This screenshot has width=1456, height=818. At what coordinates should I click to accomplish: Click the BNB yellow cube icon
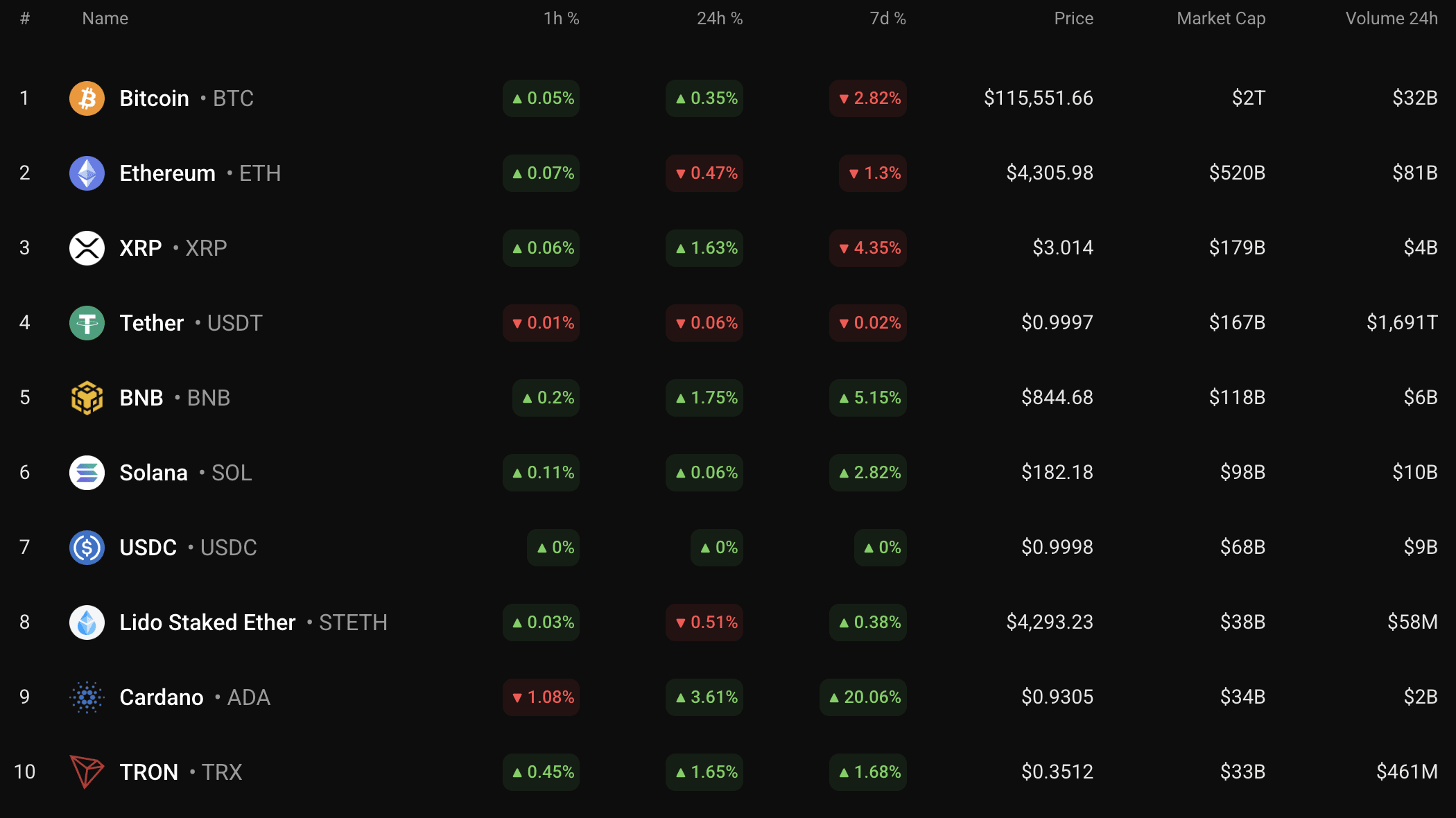pyautogui.click(x=86, y=397)
